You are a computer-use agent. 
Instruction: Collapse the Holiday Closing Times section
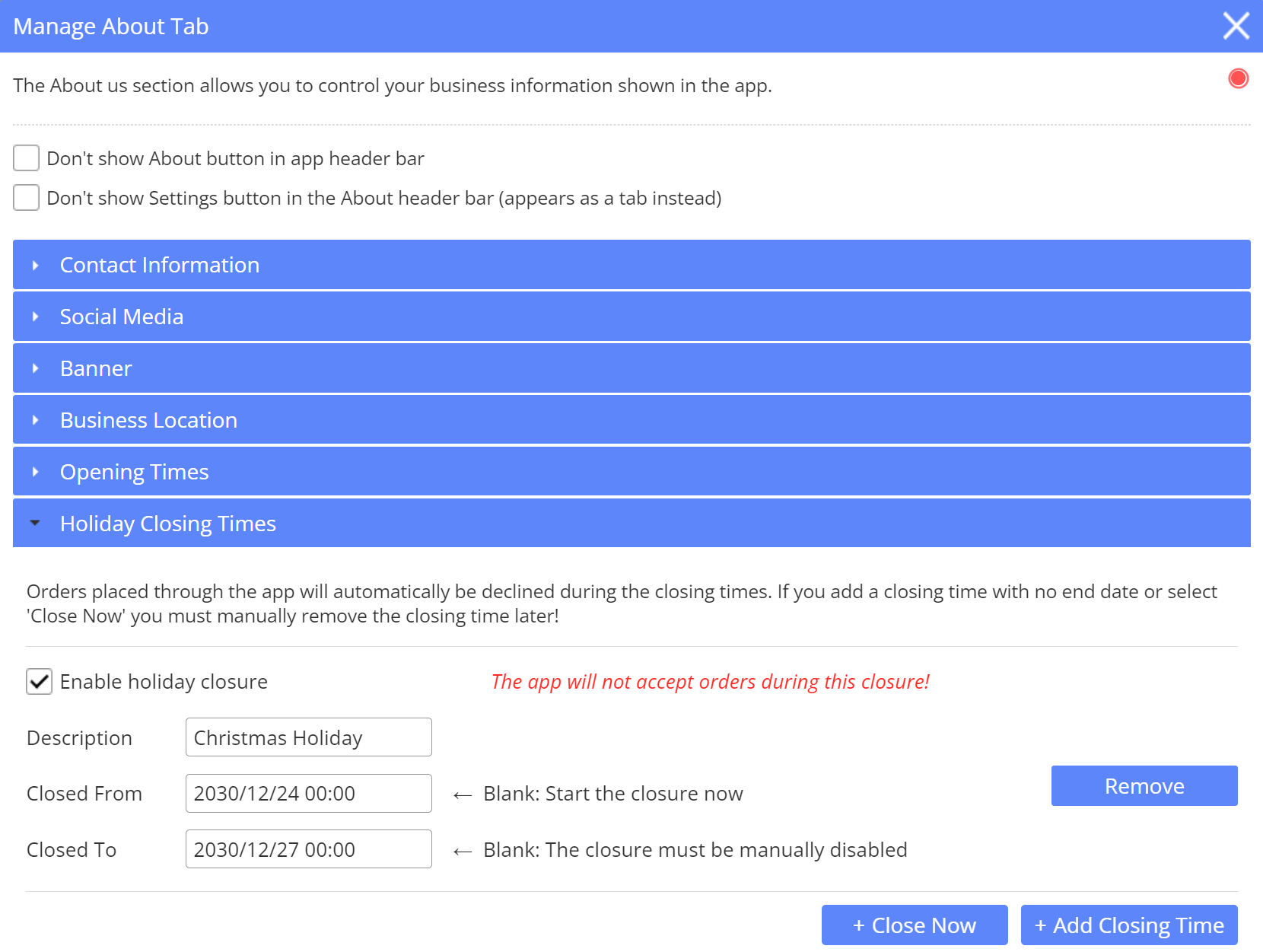[x=167, y=524]
